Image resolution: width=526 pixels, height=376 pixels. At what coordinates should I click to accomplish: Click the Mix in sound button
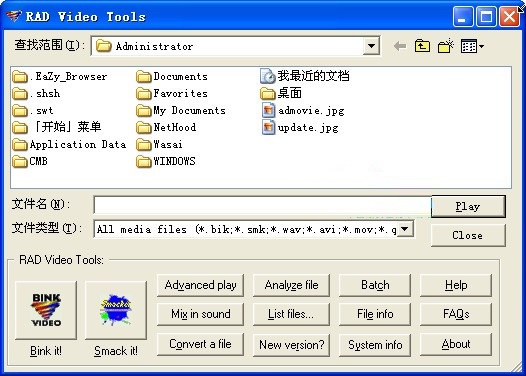[200, 314]
